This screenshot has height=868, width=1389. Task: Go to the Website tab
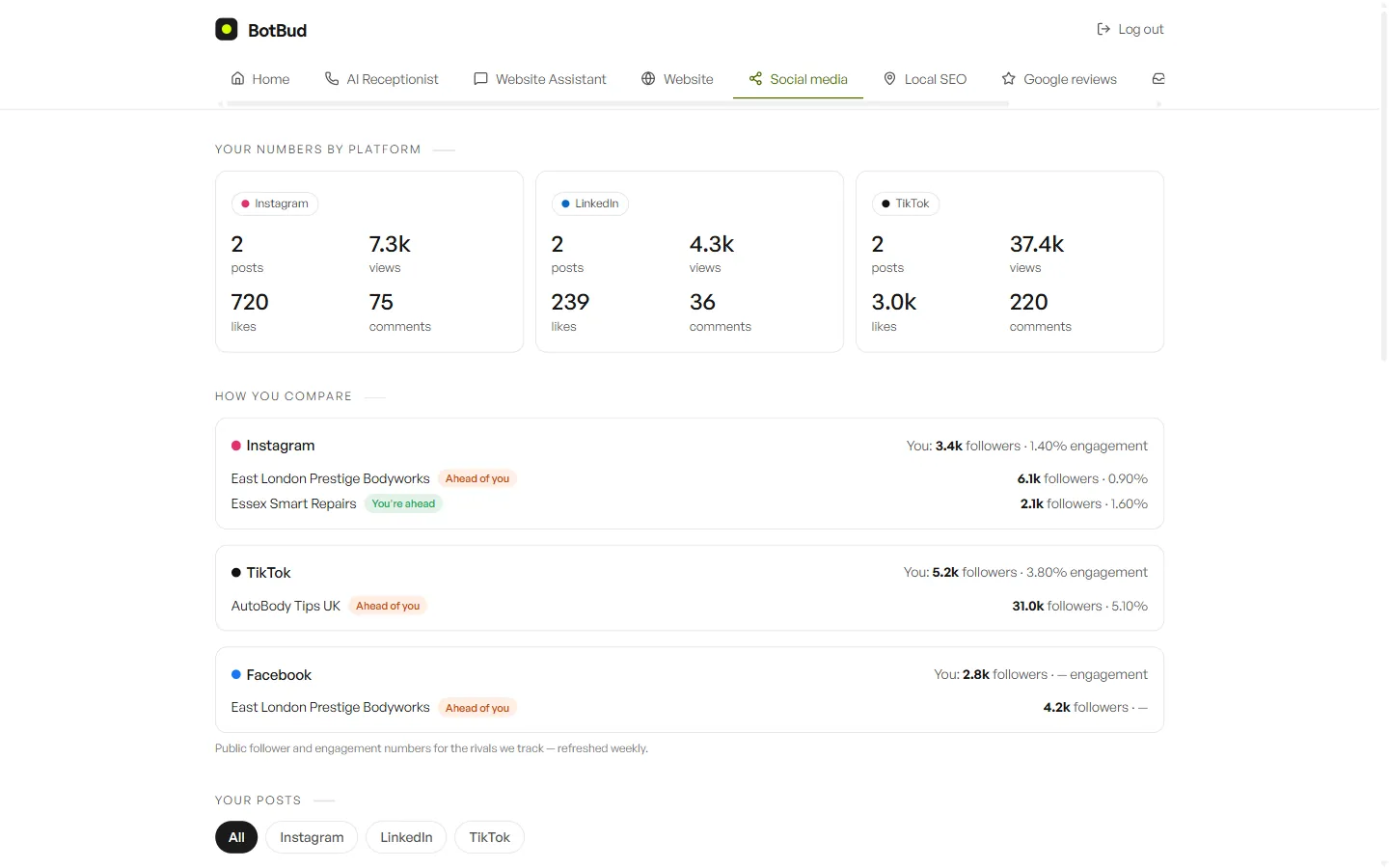click(677, 79)
